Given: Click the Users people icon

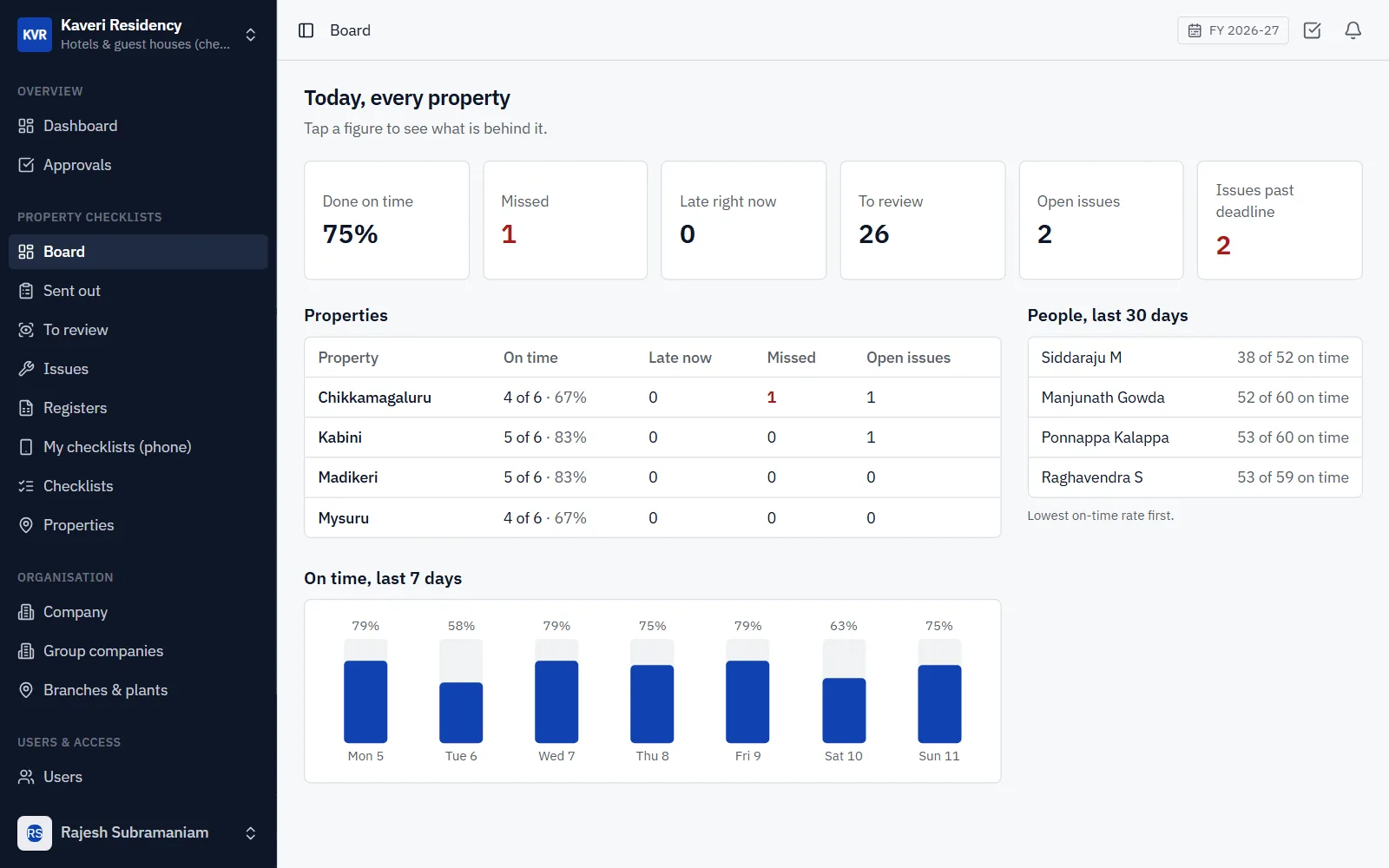Looking at the screenshot, I should [x=26, y=777].
